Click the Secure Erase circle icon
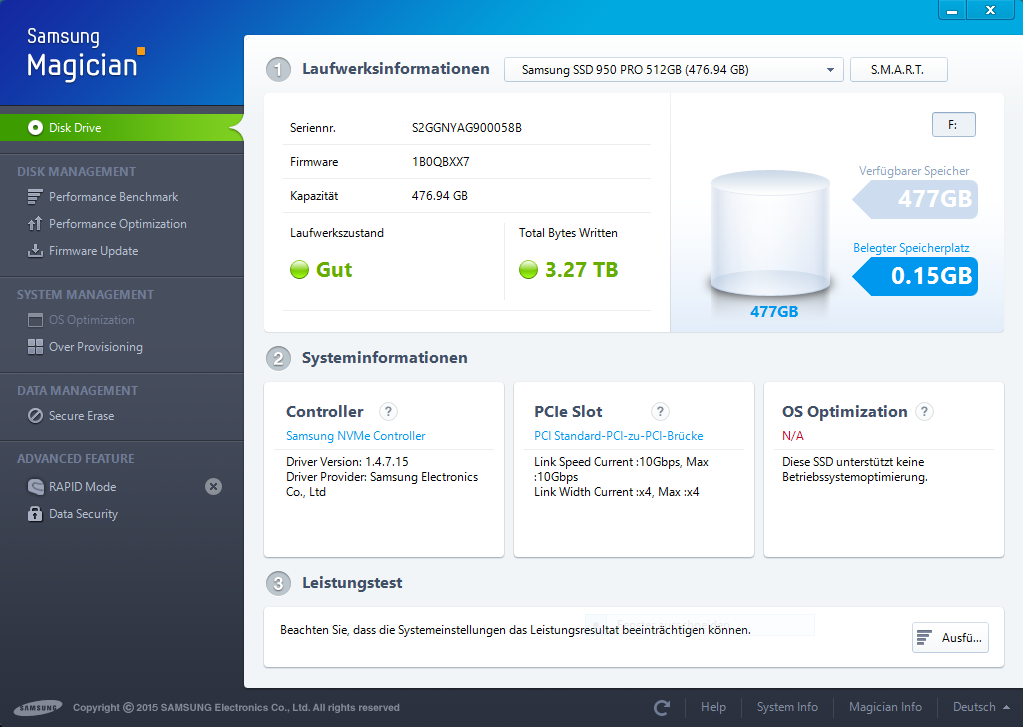The width and height of the screenshot is (1023, 727). tap(35, 416)
